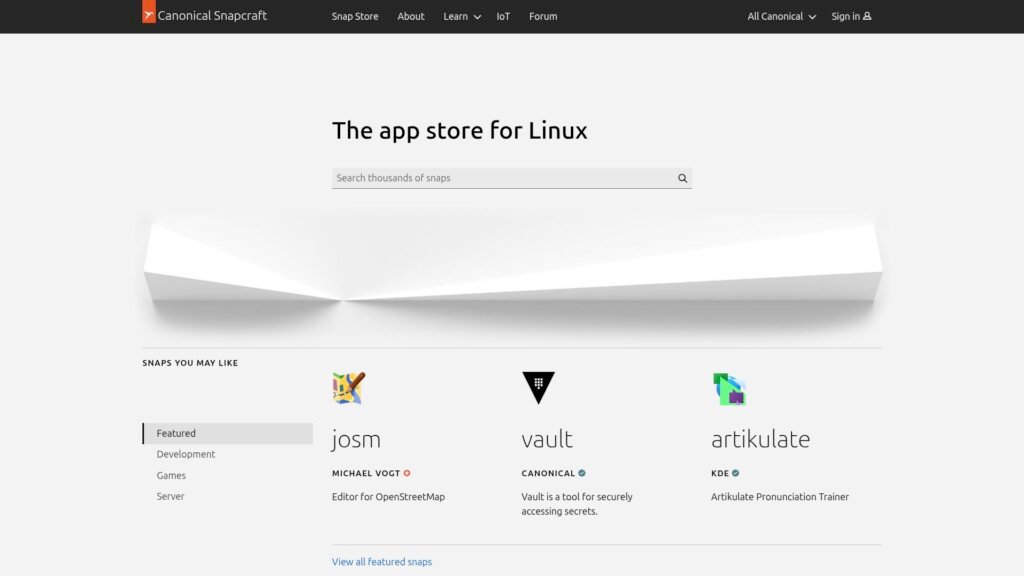
Task: Click the SNAPS YOU MAY LIKE heading
Action: coord(190,363)
